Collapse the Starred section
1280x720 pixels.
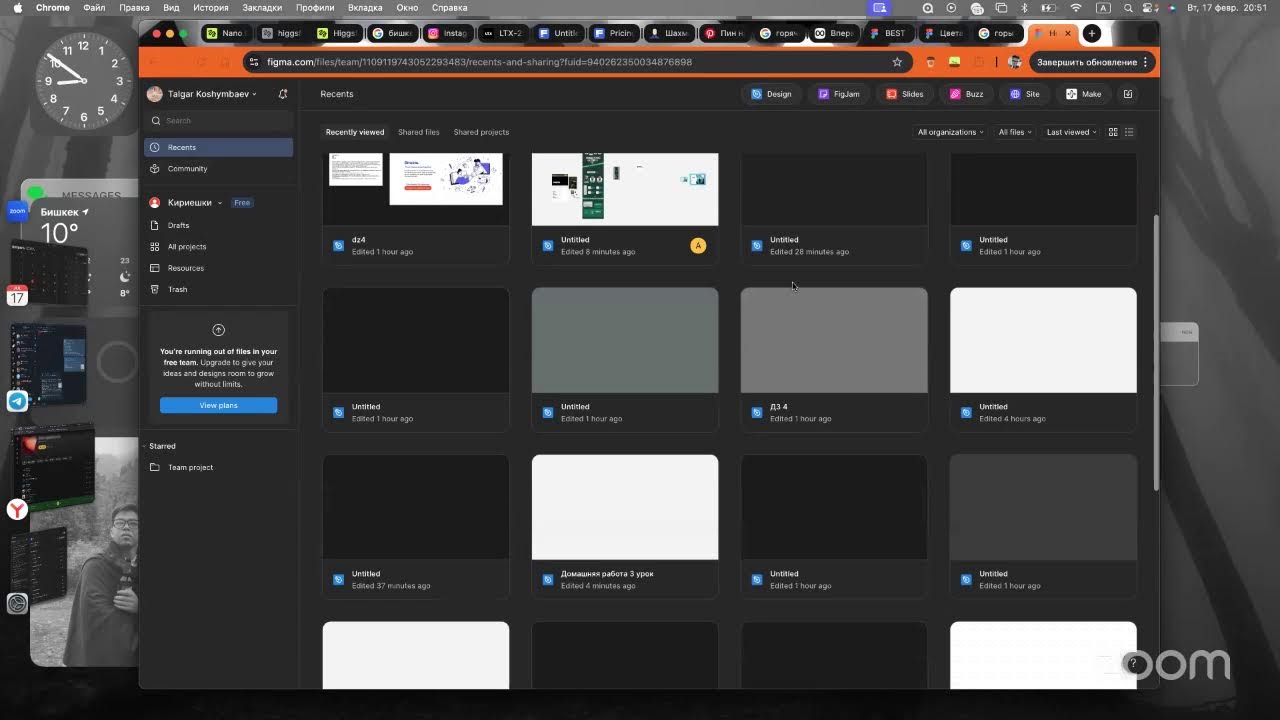click(x=159, y=446)
